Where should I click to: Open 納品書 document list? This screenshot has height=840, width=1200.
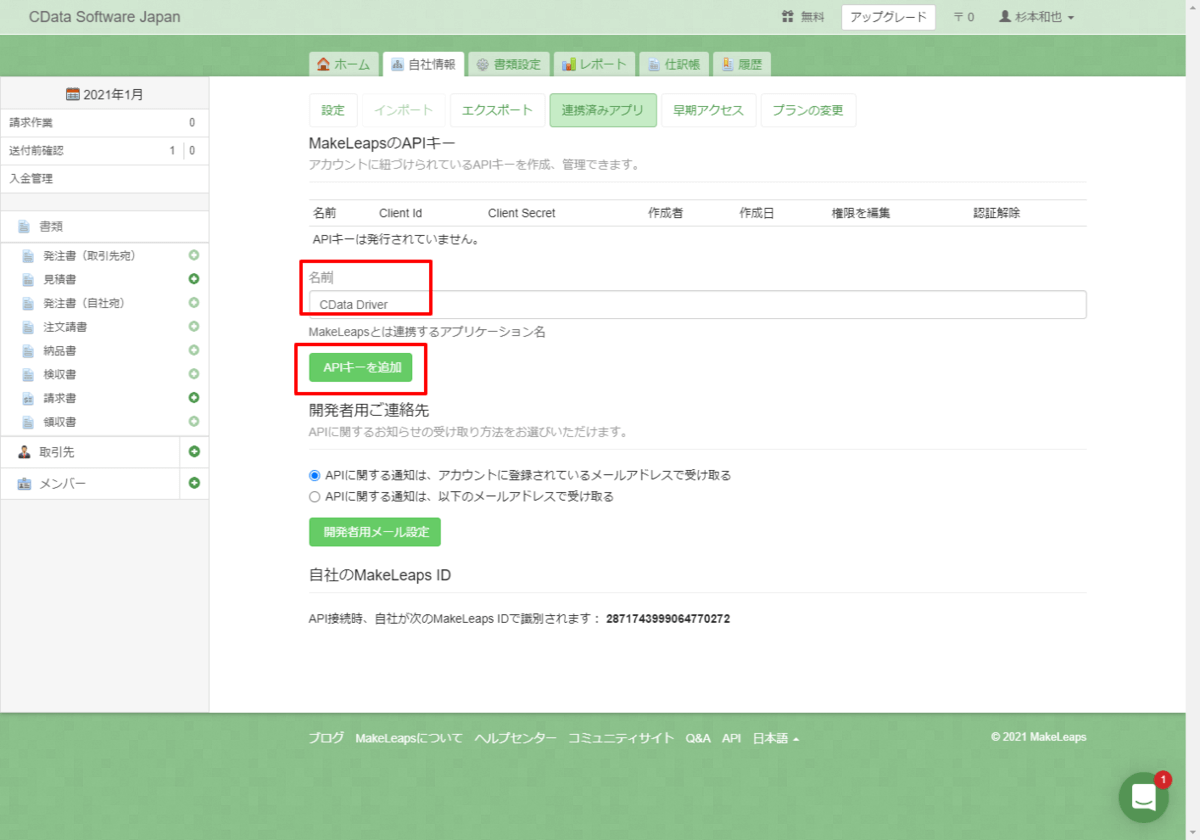[x=60, y=350]
